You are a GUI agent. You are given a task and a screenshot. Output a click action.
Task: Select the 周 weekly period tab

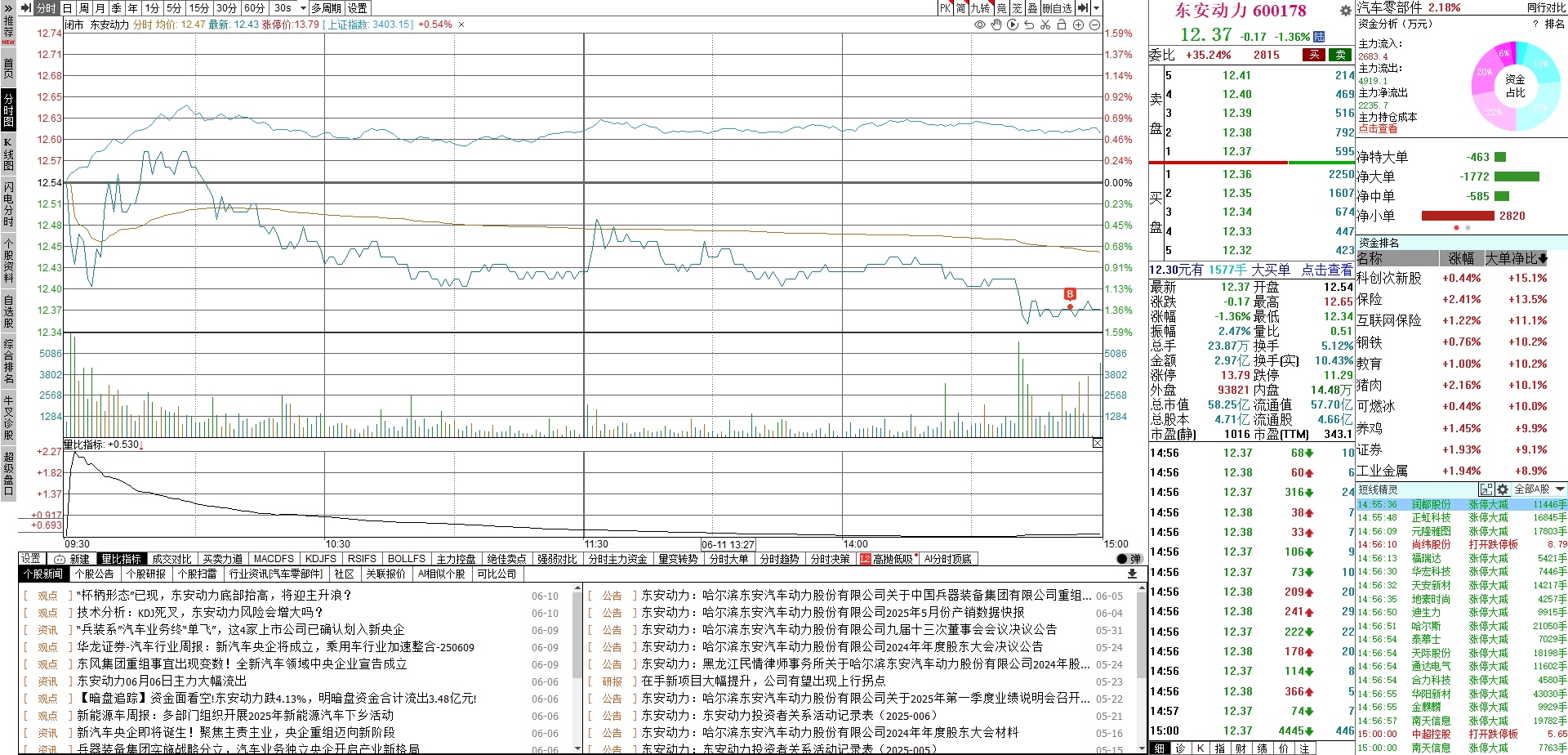click(83, 8)
